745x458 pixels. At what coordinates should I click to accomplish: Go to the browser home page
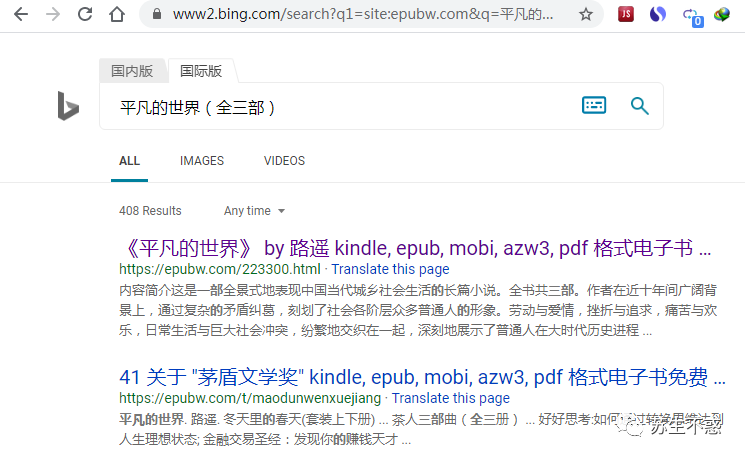(x=117, y=14)
